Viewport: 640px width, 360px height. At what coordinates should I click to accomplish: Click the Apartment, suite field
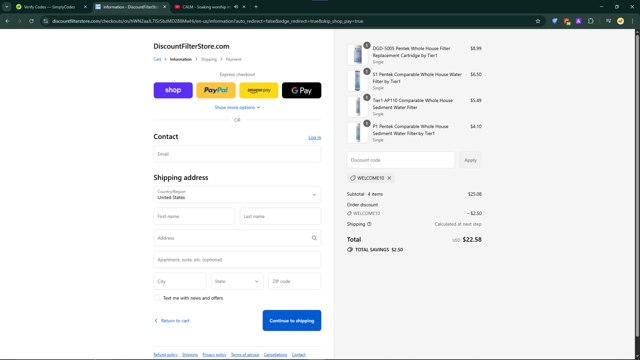pyautogui.click(x=237, y=260)
